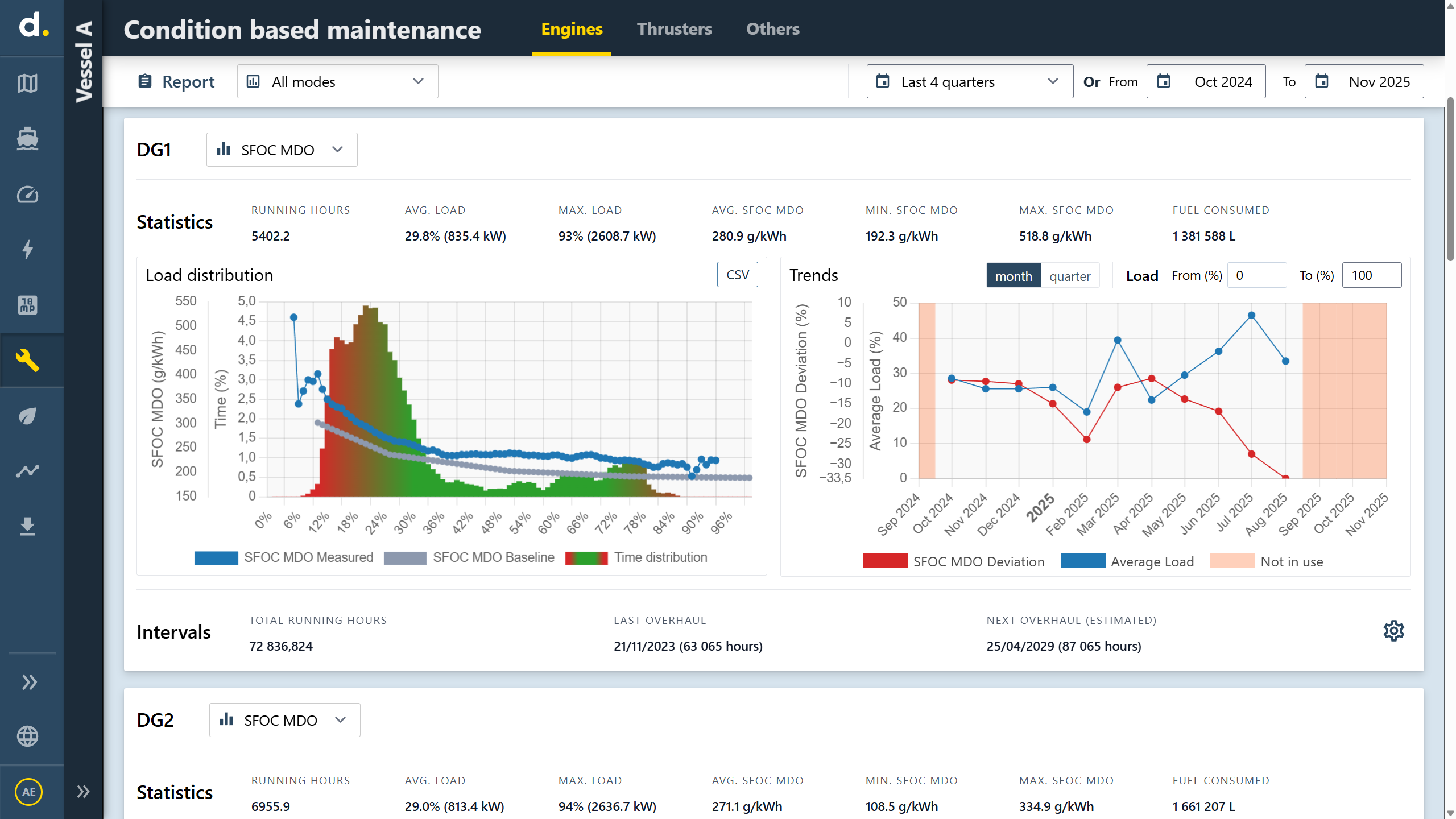Expand sidebar with double chevron icon
Viewport: 1456px width, 819px height.
(x=30, y=682)
